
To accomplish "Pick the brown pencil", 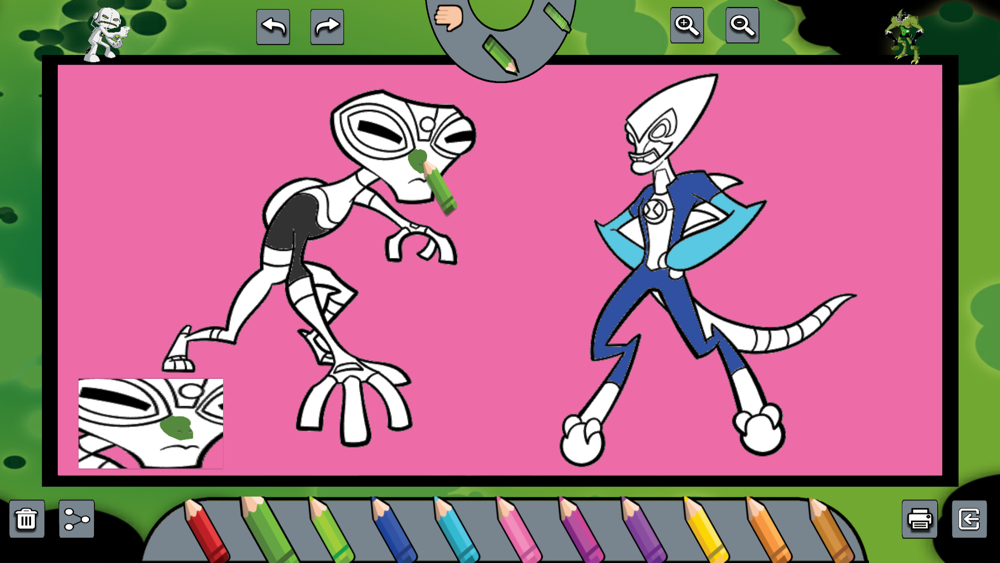I will (x=832, y=530).
